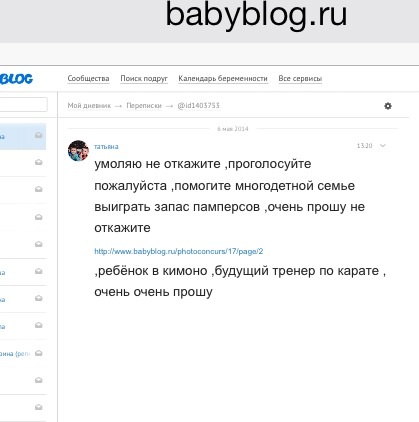Click the text "очень очень прошу"
The image size is (419, 422).
[x=153, y=292]
